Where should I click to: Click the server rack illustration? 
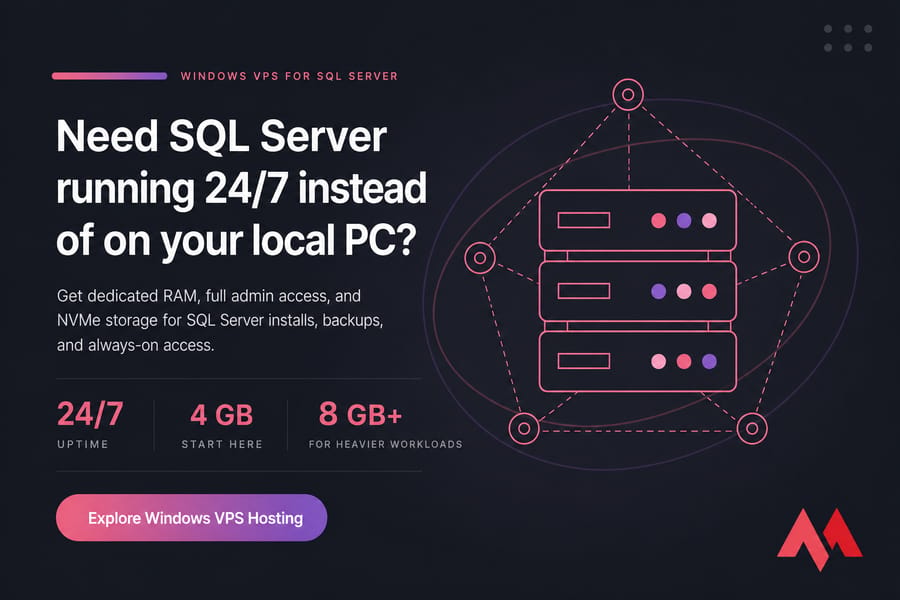[638, 291]
